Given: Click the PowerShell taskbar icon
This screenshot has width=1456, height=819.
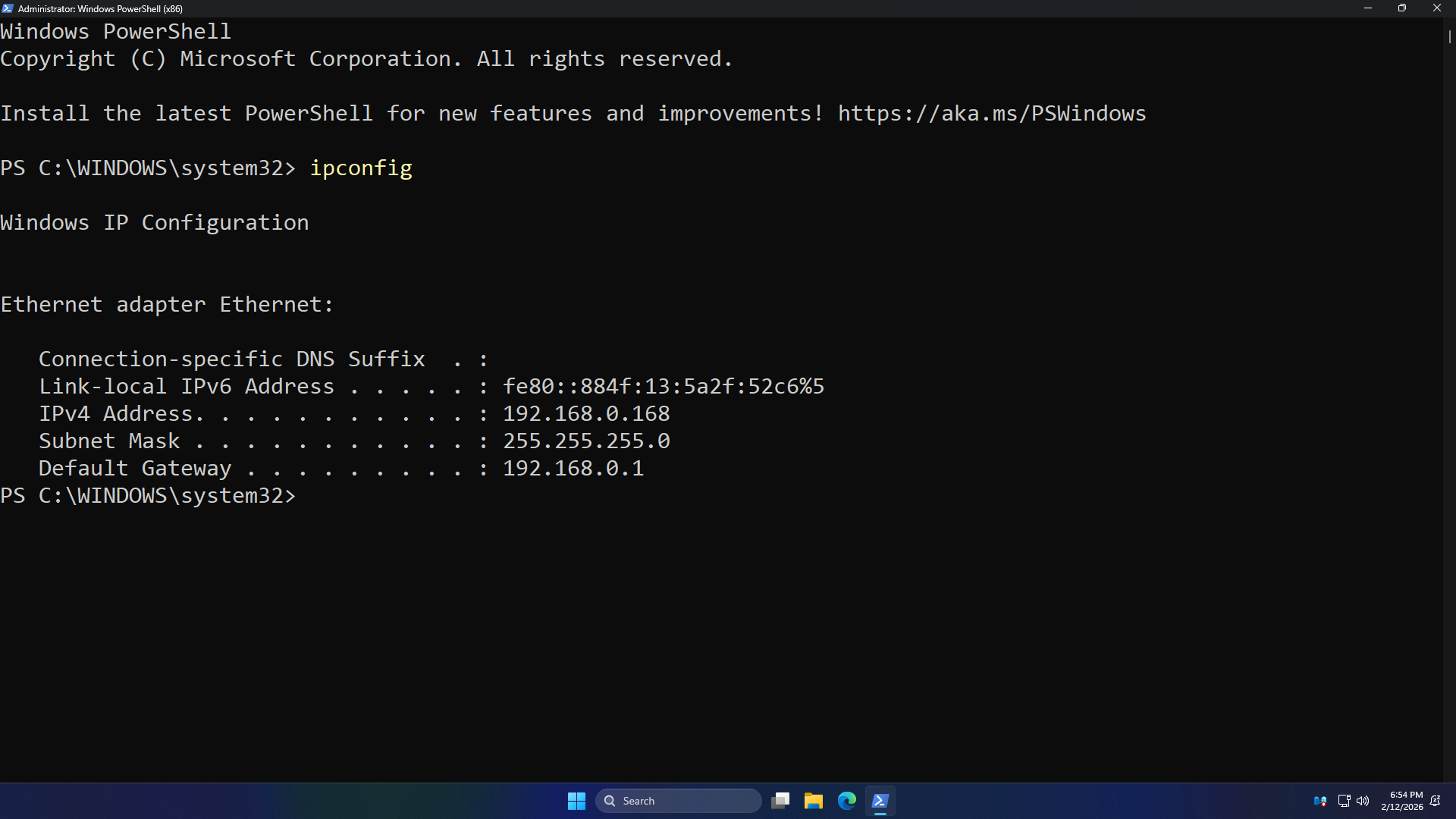Looking at the screenshot, I should tap(880, 801).
